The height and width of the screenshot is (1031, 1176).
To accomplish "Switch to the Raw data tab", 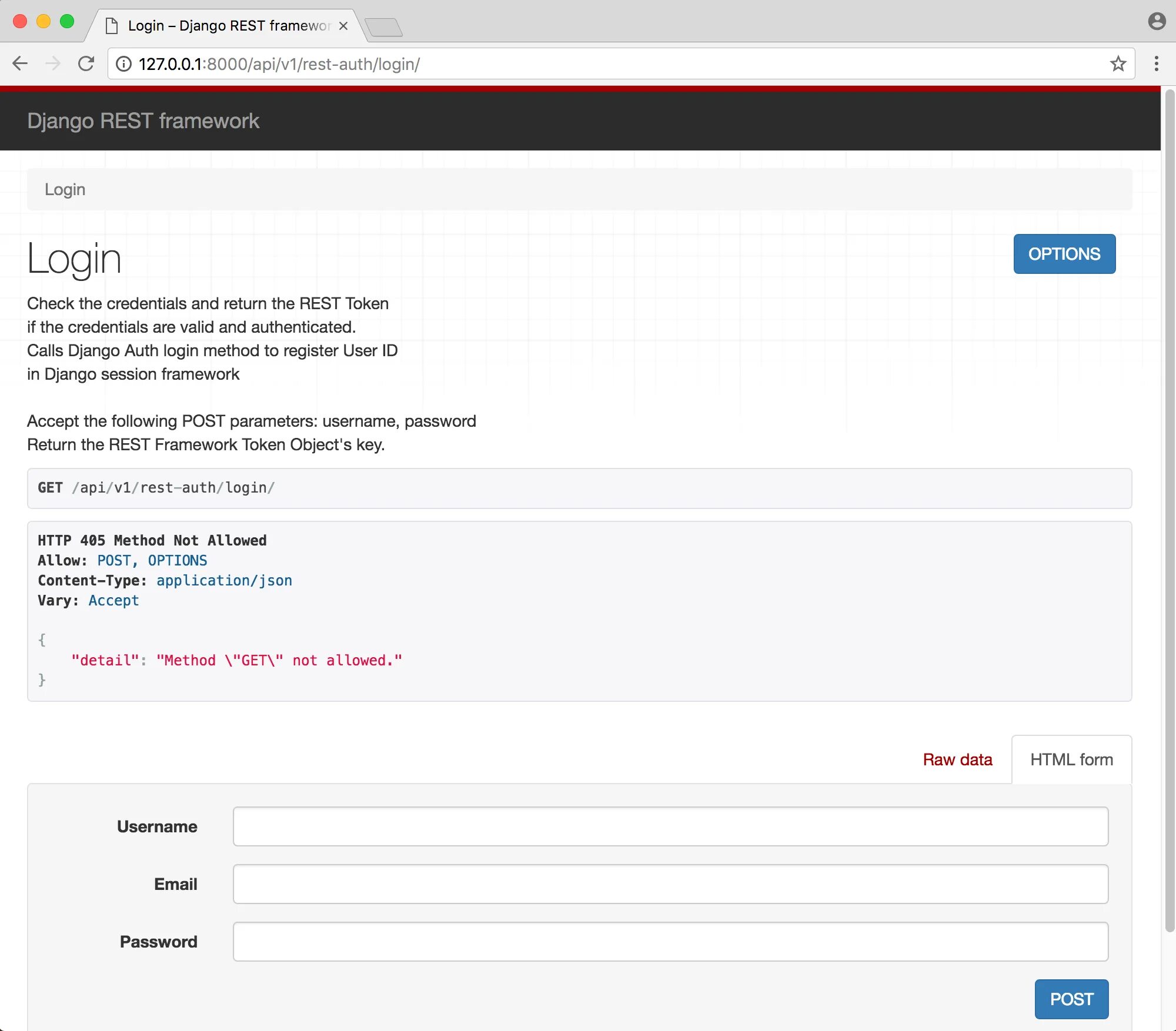I will pyautogui.click(x=957, y=759).
